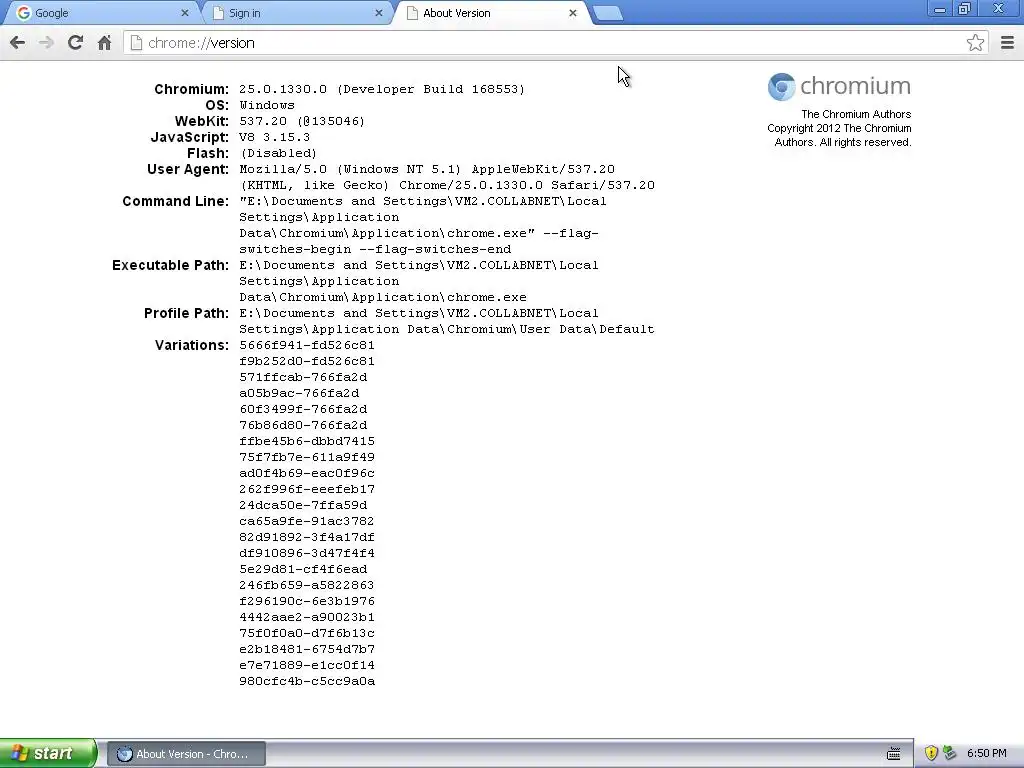Close the Google tab
The image size is (1024, 768).
click(x=185, y=13)
